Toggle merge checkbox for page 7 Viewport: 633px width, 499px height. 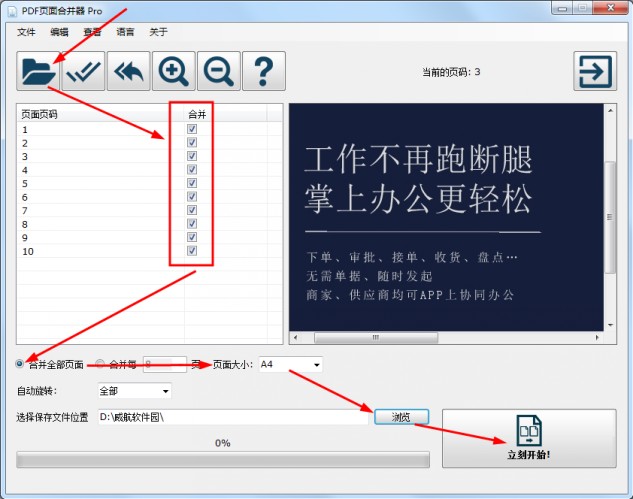tap(192, 210)
